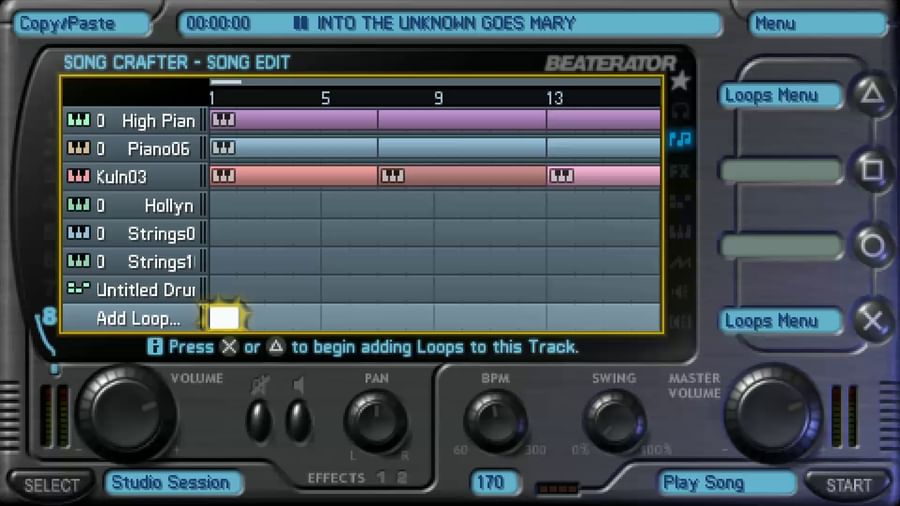
Task: Click the Untitled Drum track drum-pattern icon
Action: 78,288
